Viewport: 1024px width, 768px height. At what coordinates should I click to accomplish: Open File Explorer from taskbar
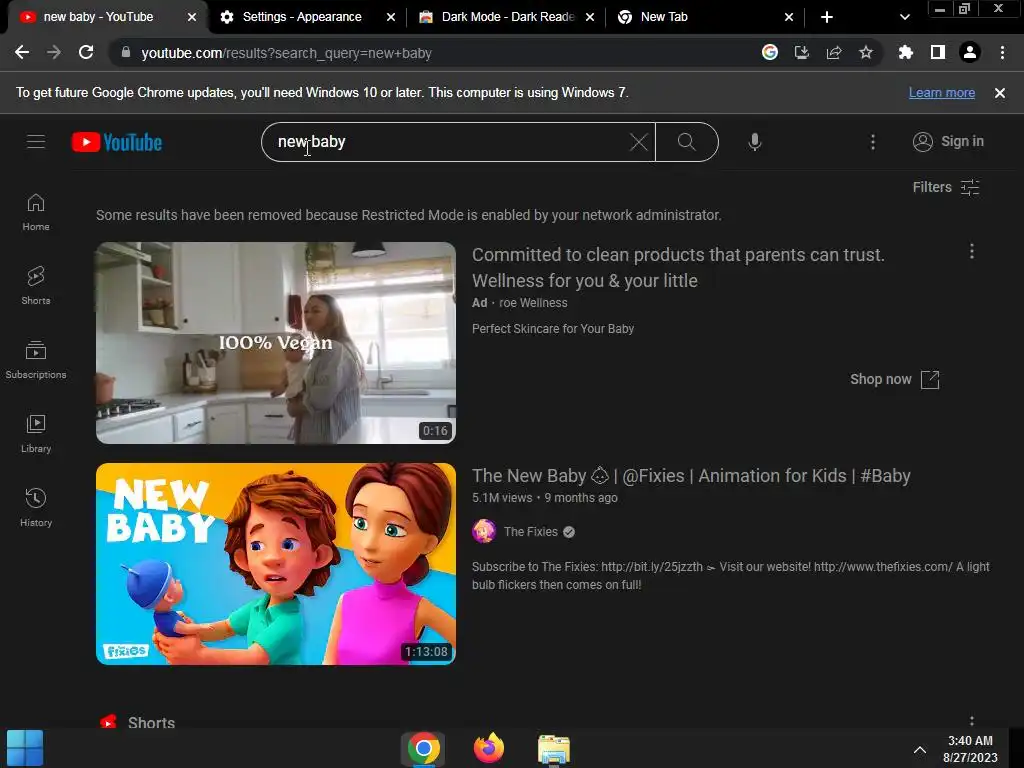coord(554,749)
